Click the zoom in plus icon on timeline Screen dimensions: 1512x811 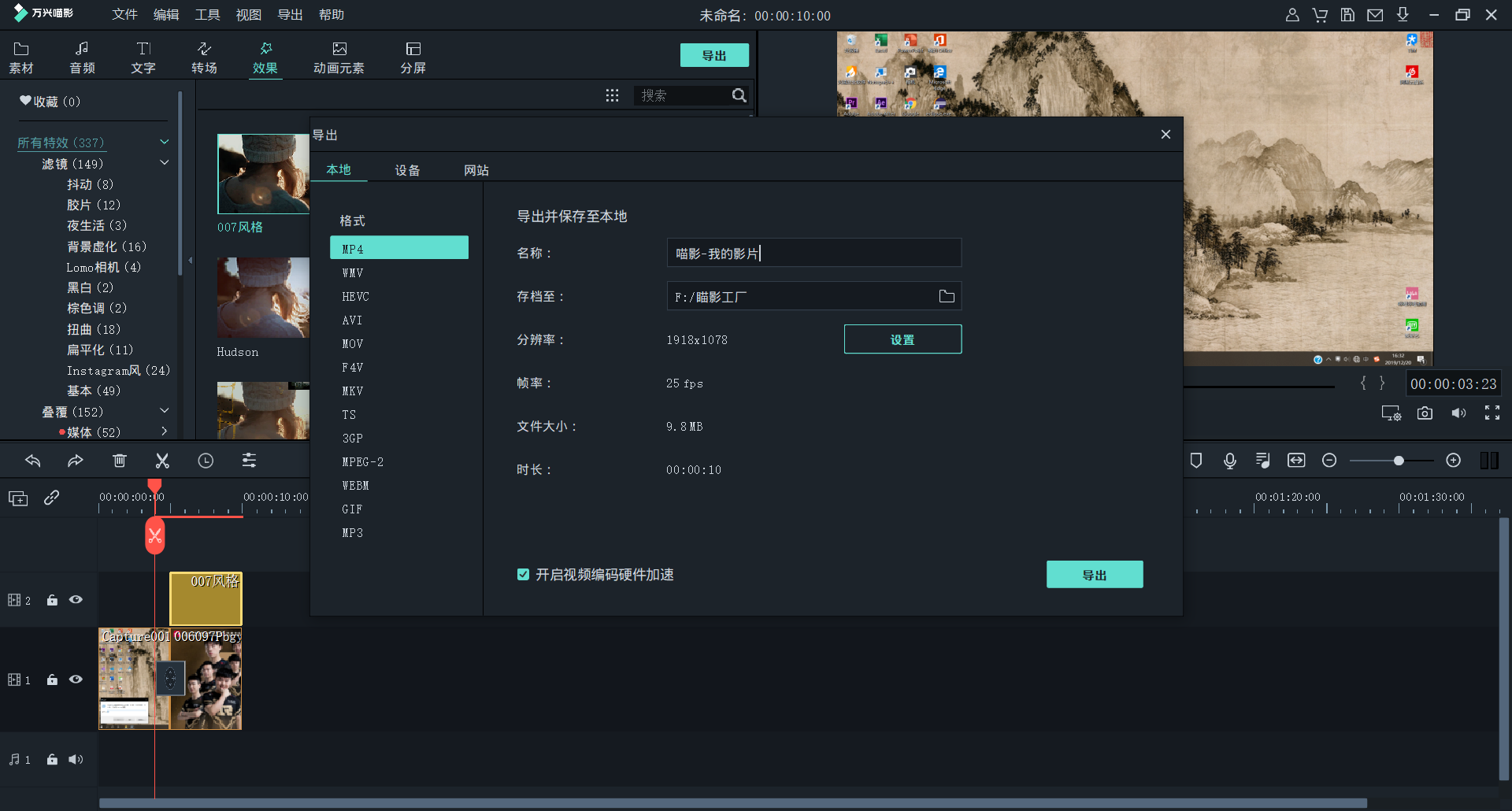[x=1454, y=461]
